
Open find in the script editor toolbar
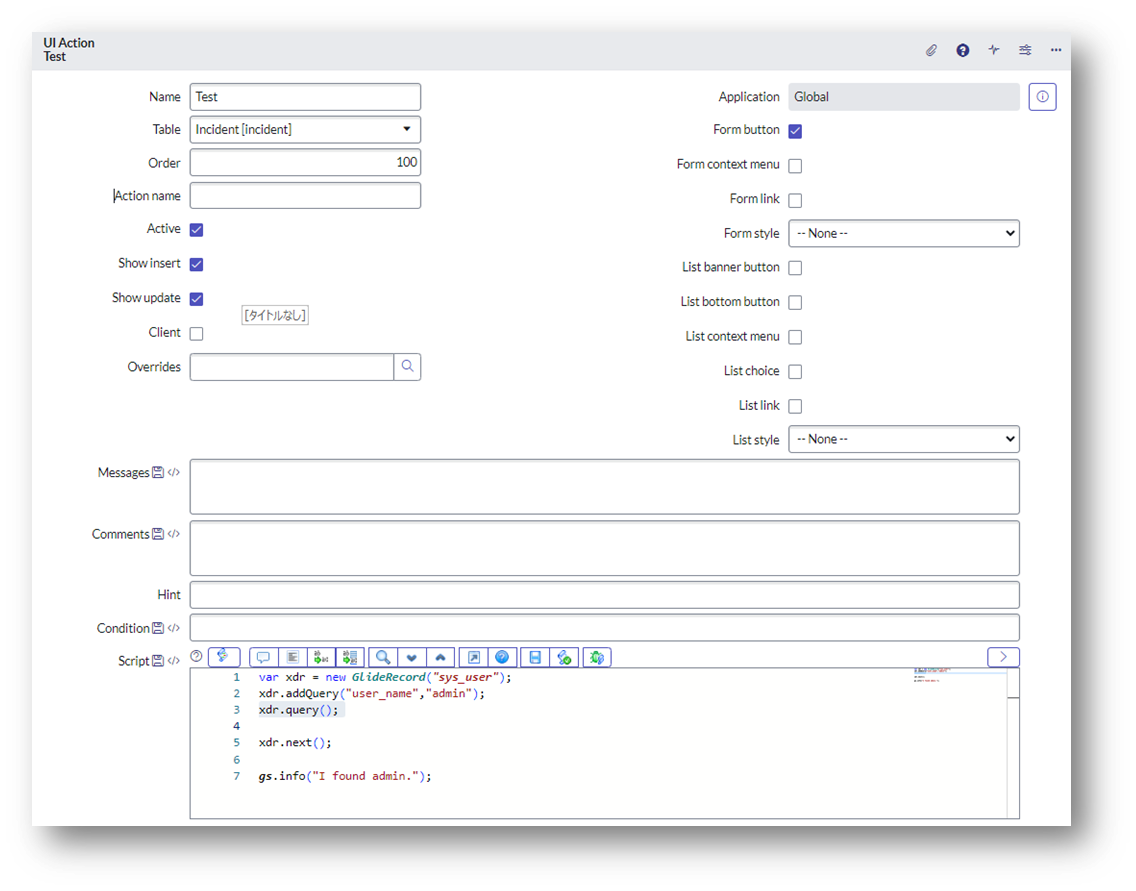coord(382,657)
